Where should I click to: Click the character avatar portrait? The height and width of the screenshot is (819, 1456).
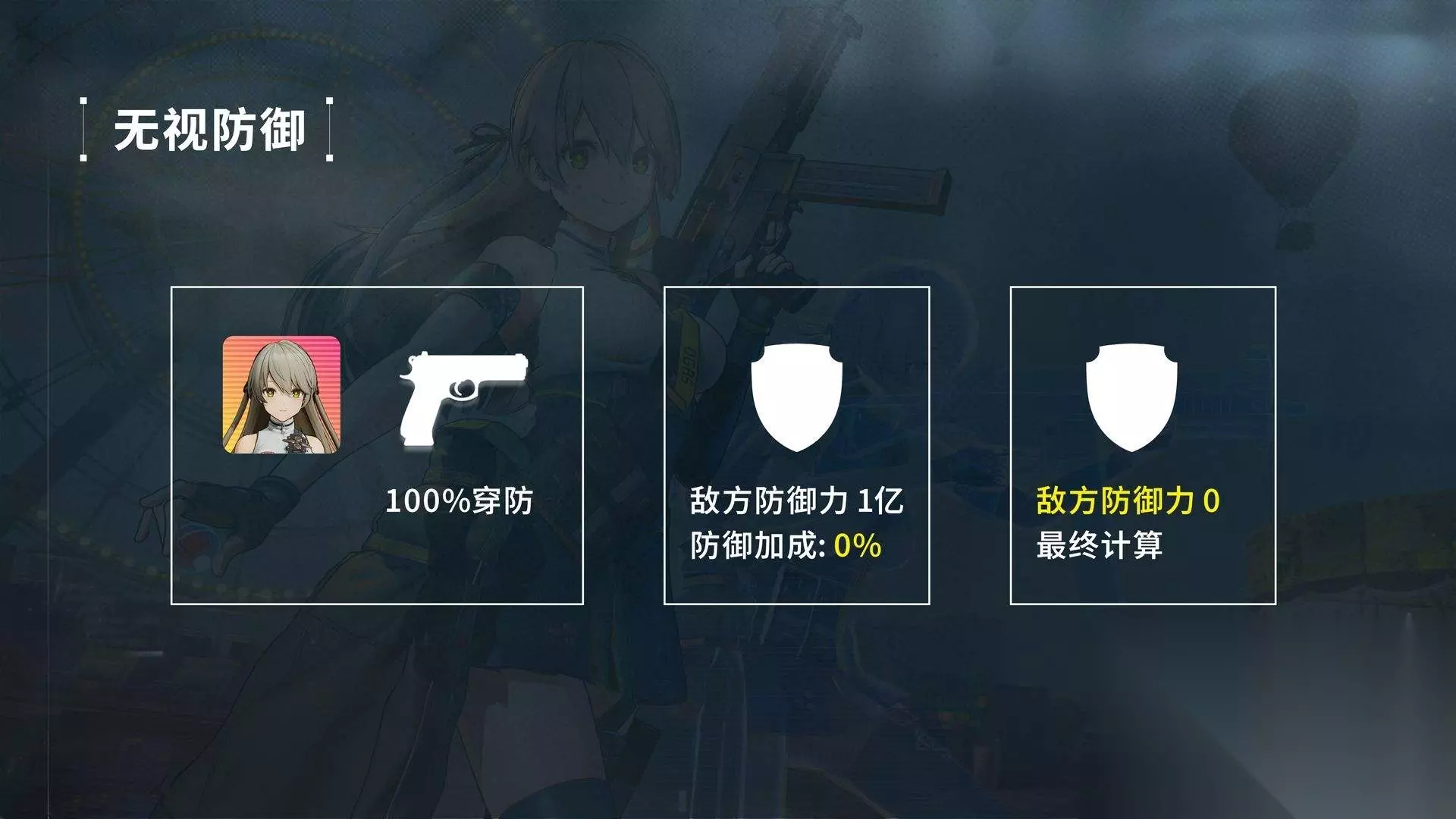point(281,394)
